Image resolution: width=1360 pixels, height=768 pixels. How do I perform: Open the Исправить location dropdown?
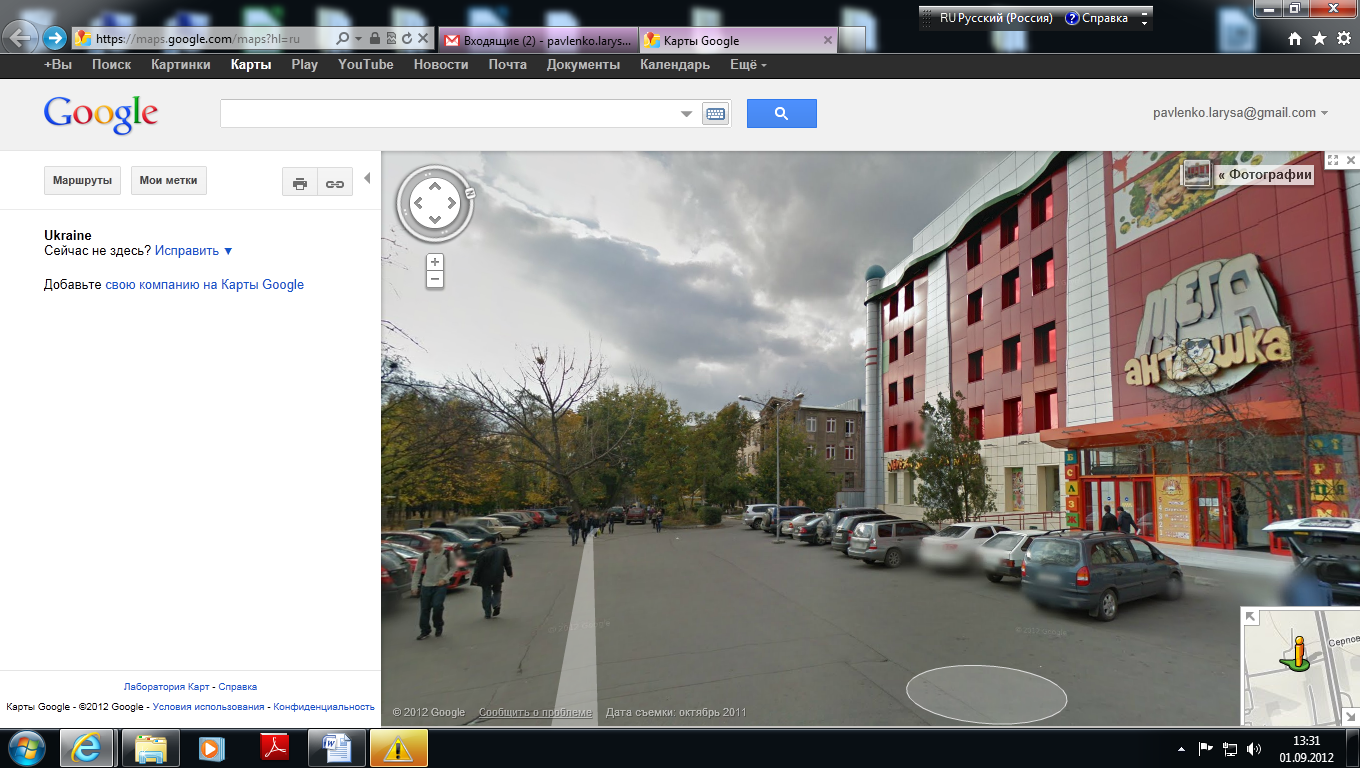coord(194,251)
